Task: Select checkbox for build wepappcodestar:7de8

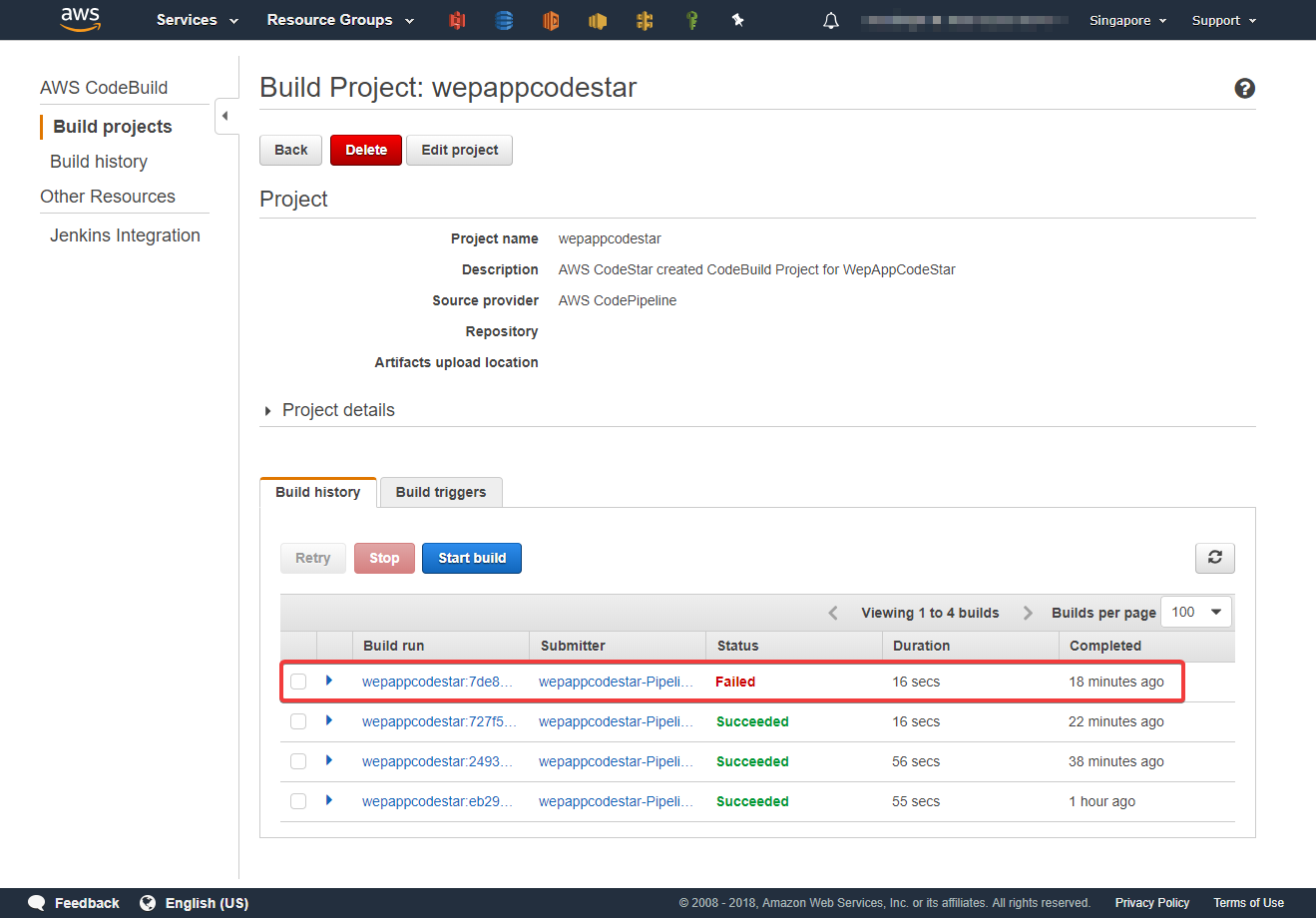Action: [298, 682]
